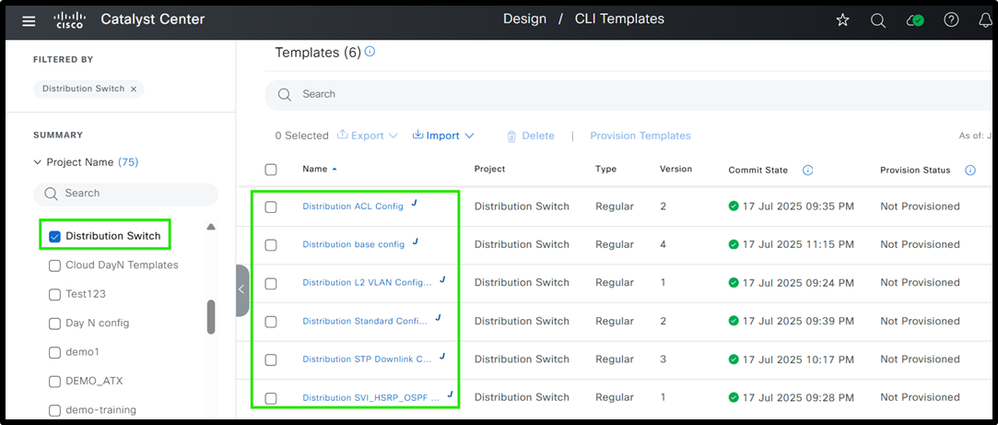Click info icon next to Templates (6)

(x=369, y=52)
